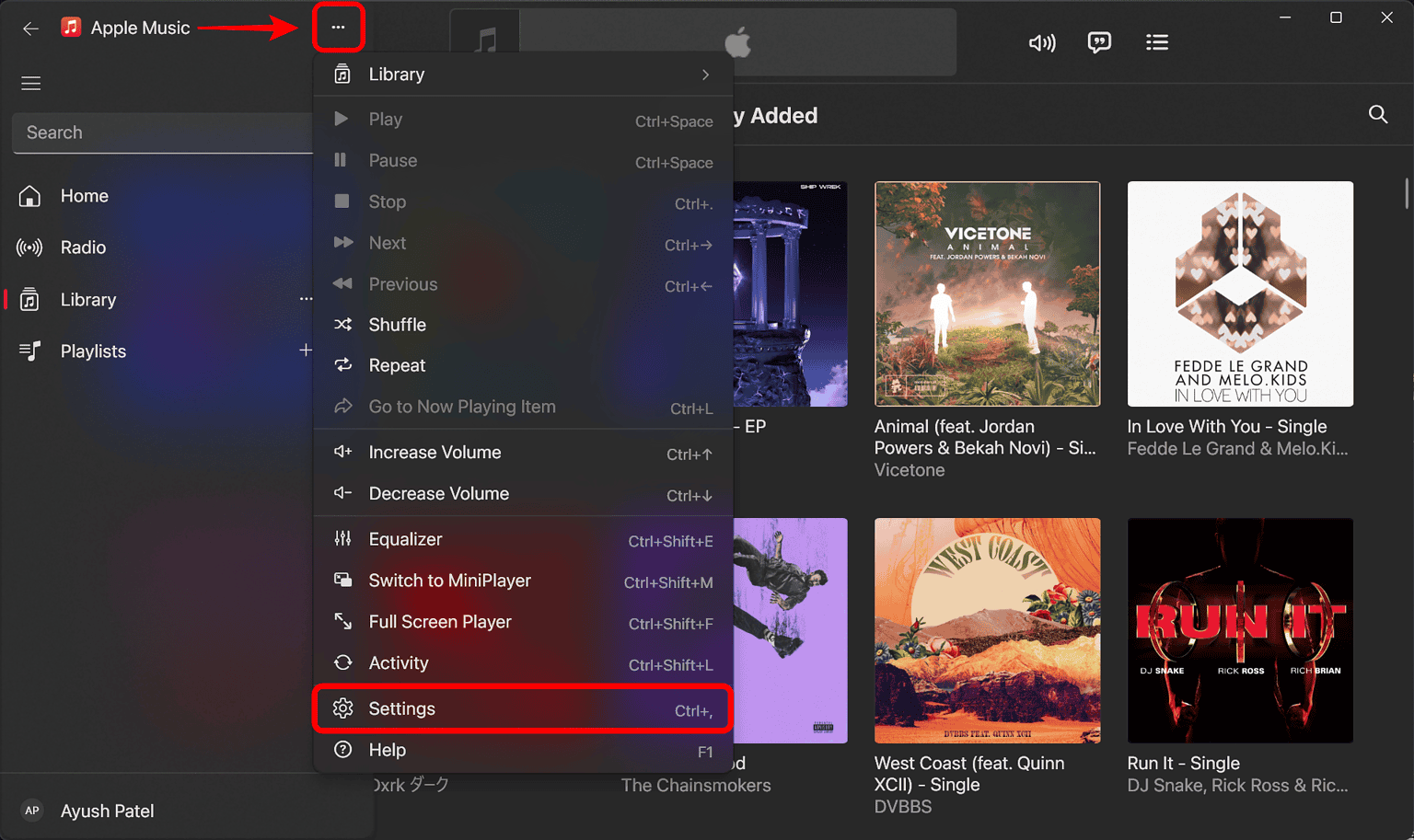
Task: Create a new playlist with plus icon
Action: 306,351
